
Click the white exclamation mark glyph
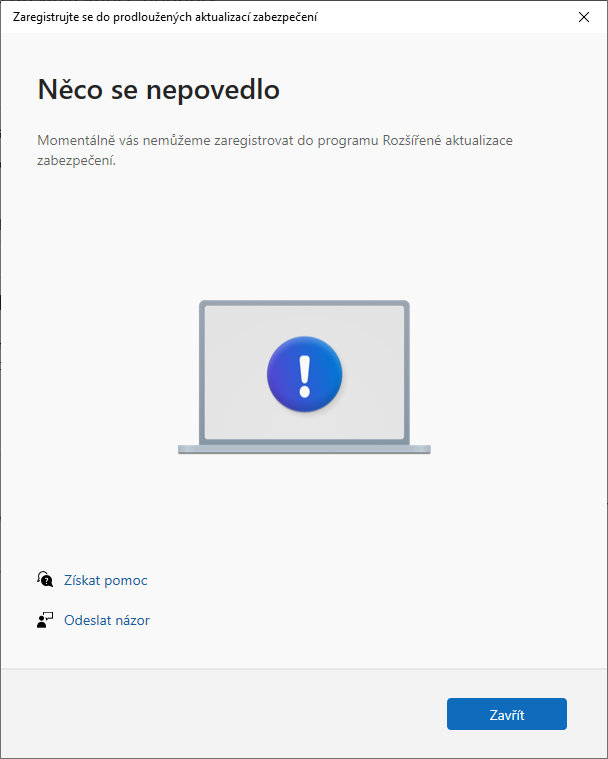point(304,376)
